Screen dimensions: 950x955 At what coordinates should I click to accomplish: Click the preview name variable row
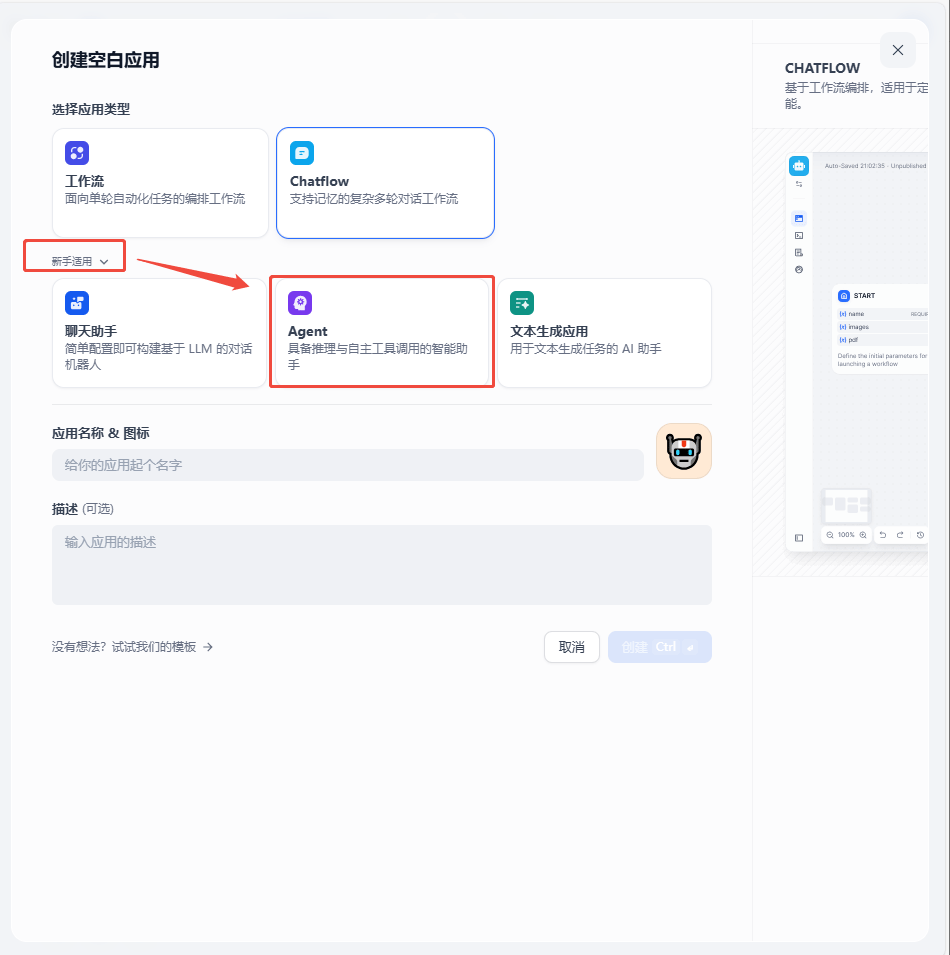click(x=883, y=314)
